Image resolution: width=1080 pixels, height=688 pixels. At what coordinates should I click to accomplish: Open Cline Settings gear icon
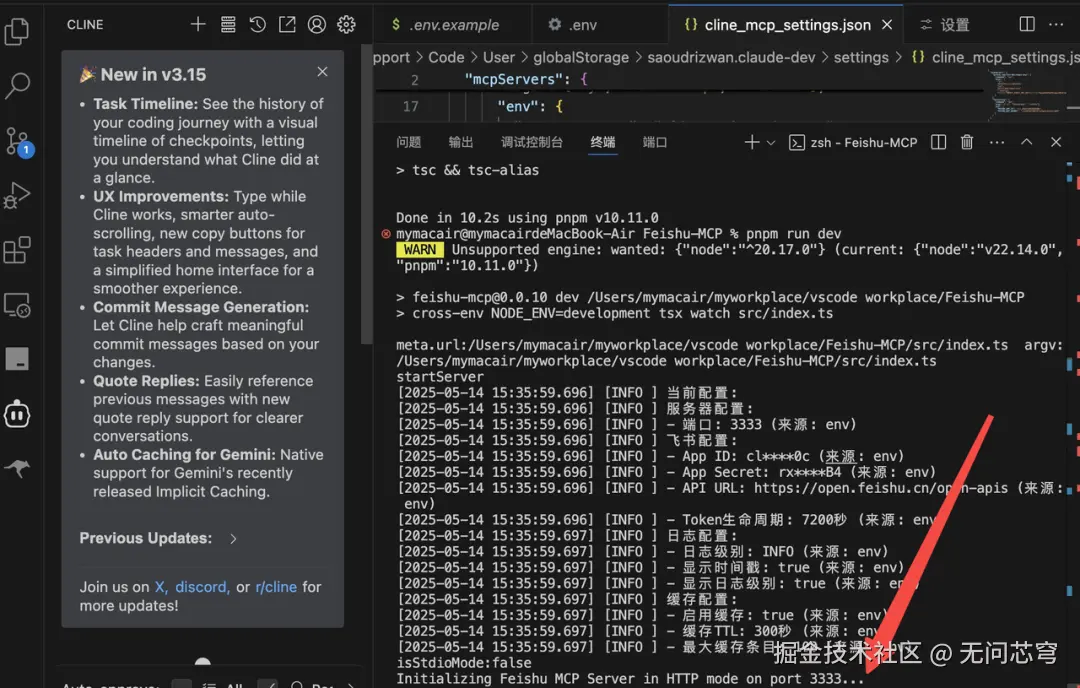pos(346,25)
